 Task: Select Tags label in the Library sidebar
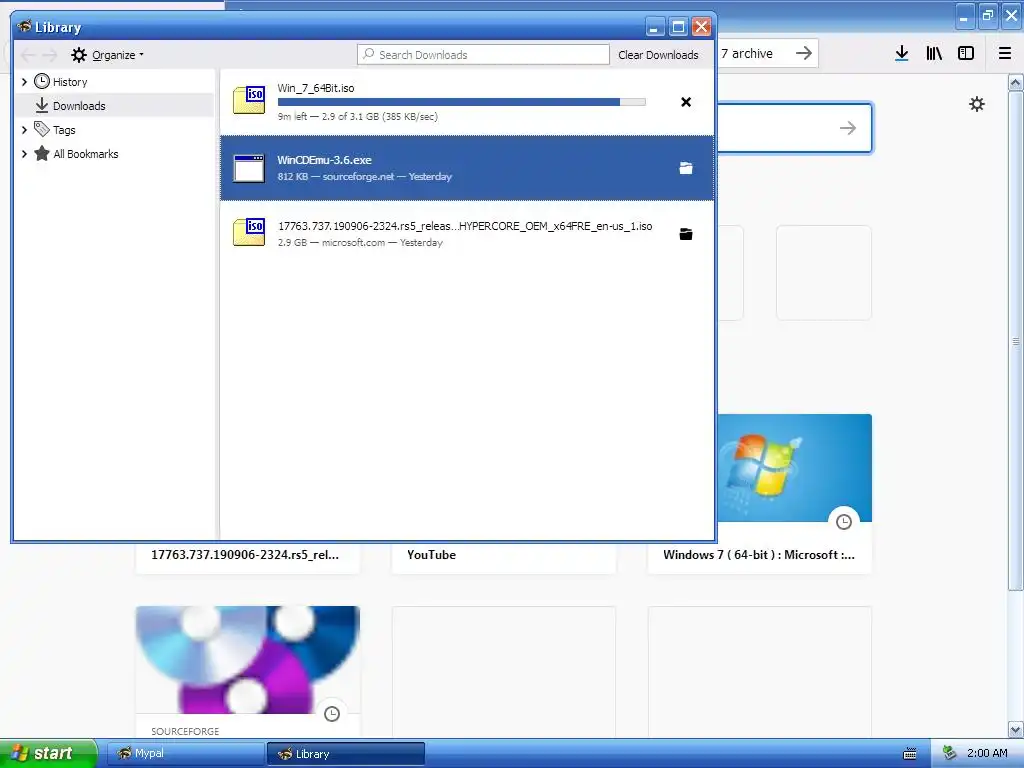coord(64,130)
